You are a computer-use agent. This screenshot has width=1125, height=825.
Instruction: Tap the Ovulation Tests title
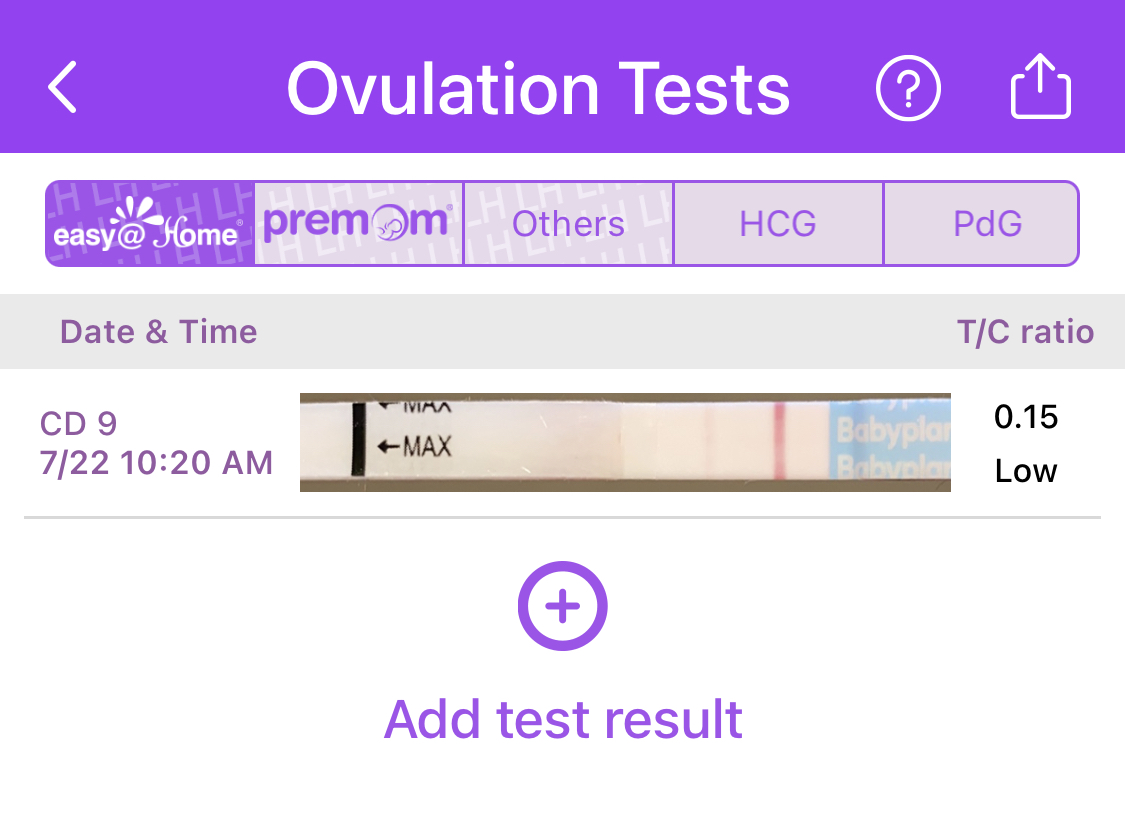click(x=538, y=89)
